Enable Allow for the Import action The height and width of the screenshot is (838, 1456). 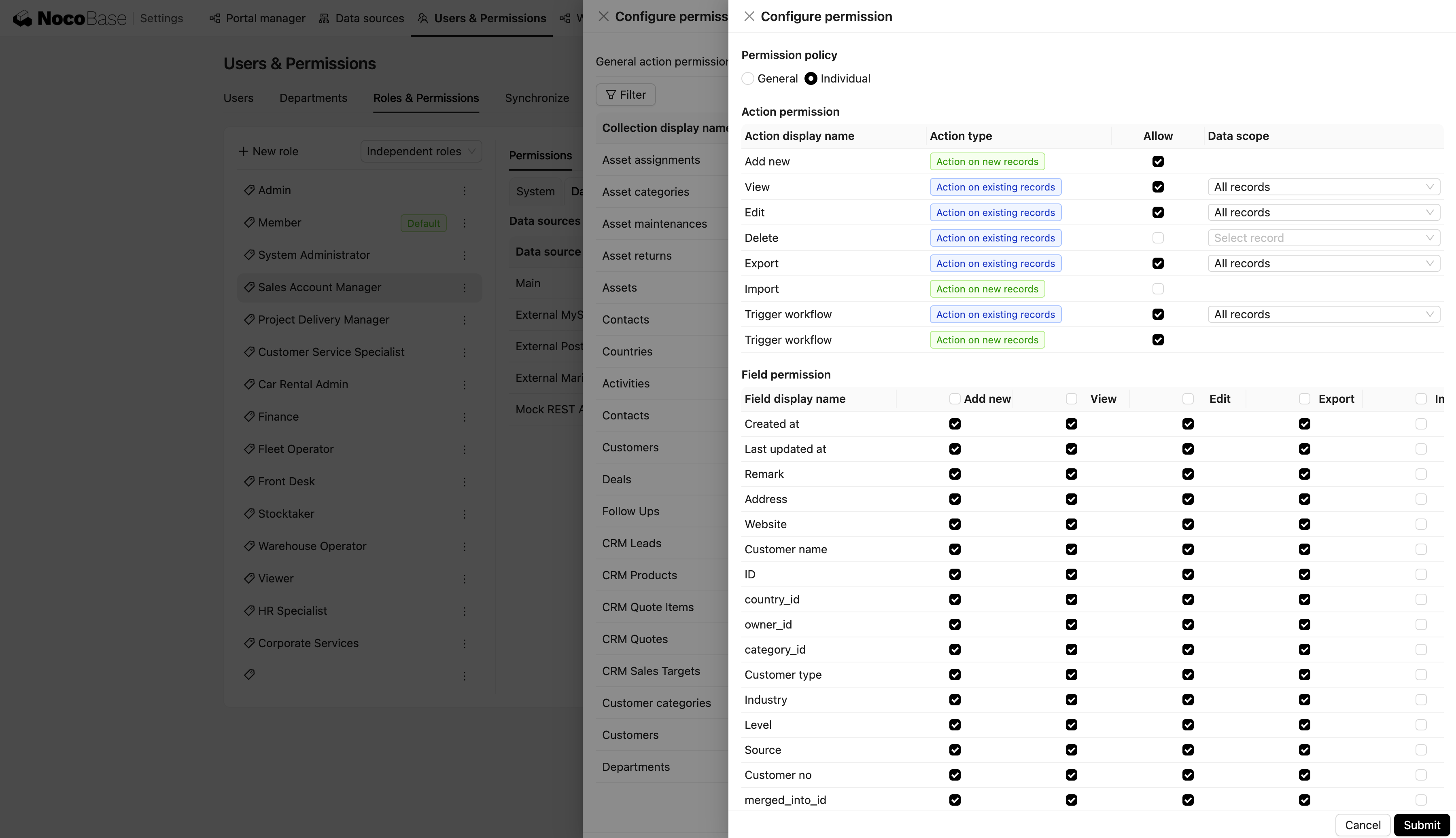(1158, 289)
